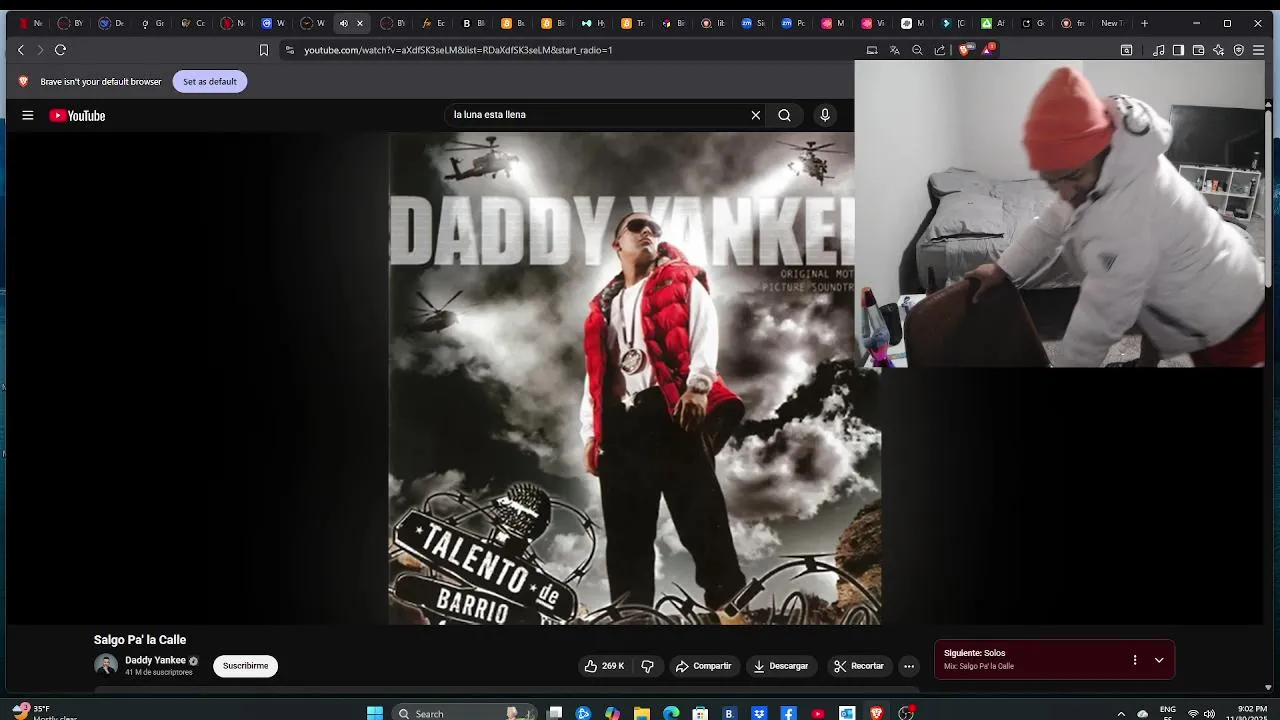Share the video using Compartir

point(704,666)
